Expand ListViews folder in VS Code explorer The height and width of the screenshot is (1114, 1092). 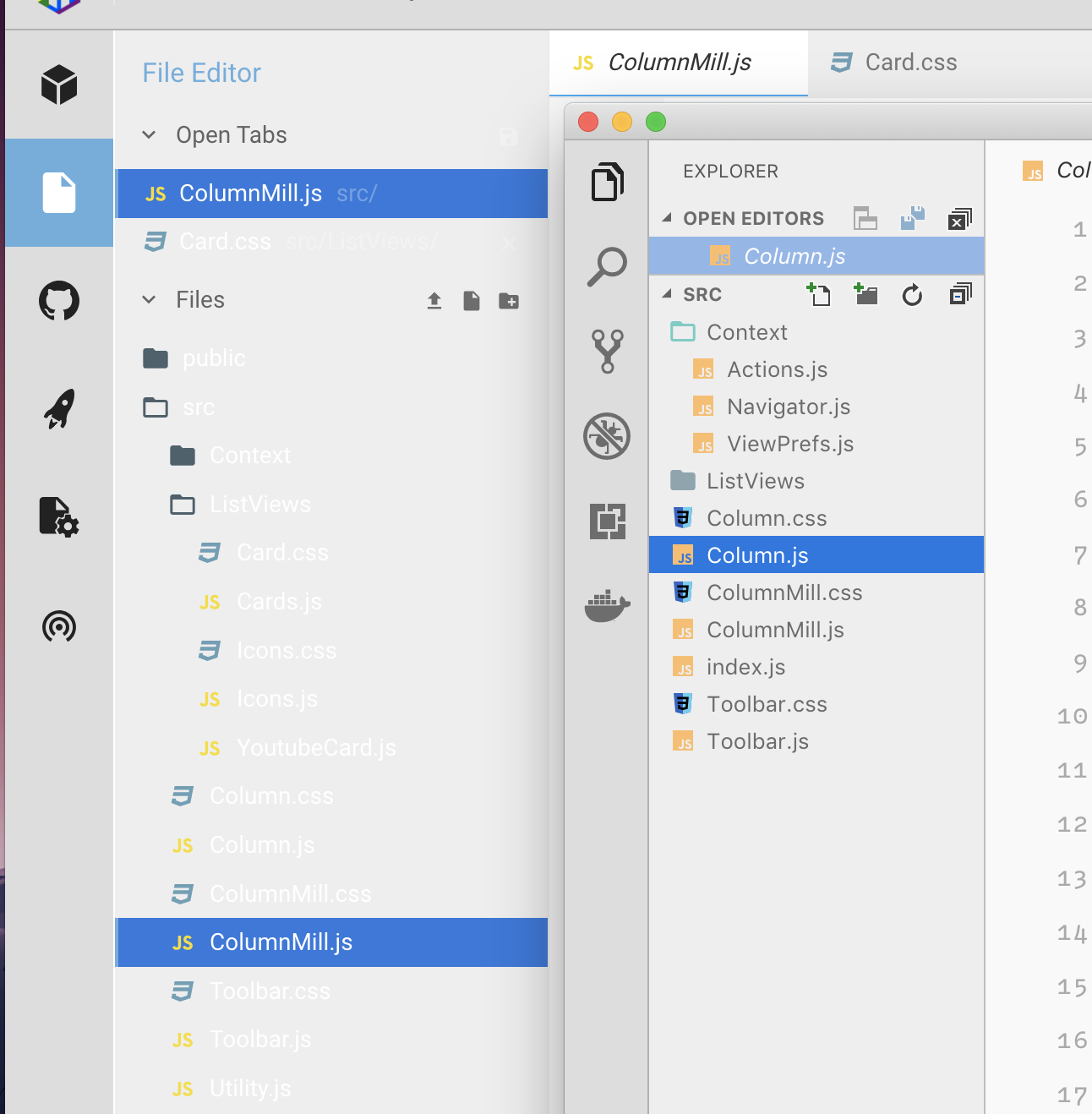[x=816, y=481]
